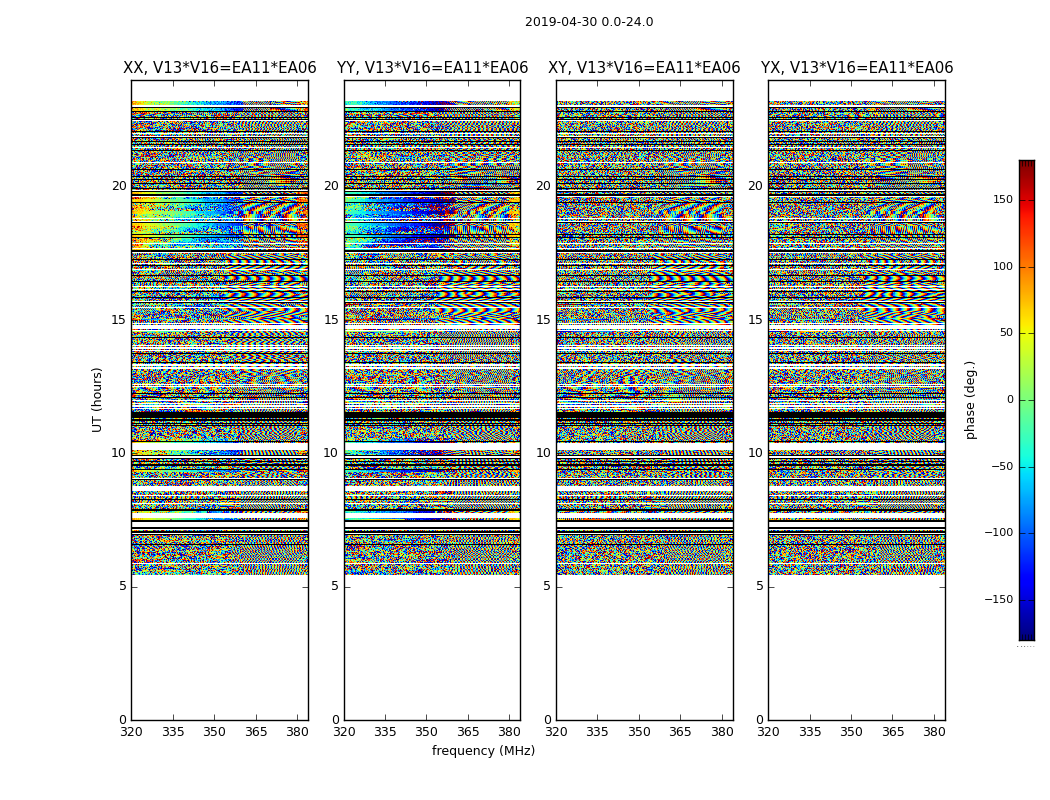
Task: Click the XY plot's 350 frequency tick label
Action: tap(639, 732)
